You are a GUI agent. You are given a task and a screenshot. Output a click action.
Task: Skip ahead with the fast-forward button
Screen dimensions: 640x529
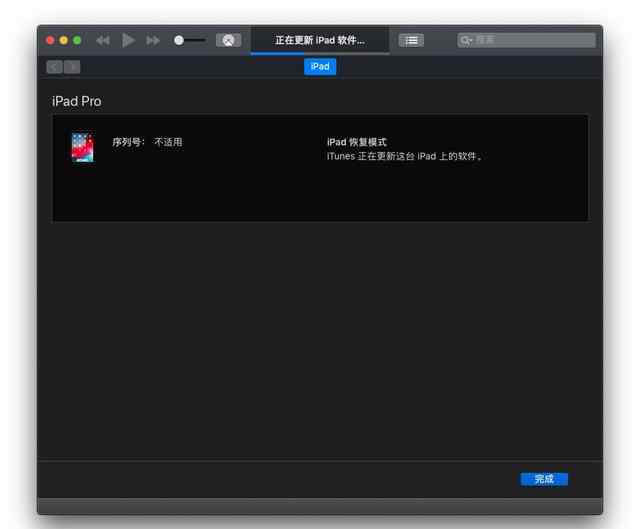point(153,40)
